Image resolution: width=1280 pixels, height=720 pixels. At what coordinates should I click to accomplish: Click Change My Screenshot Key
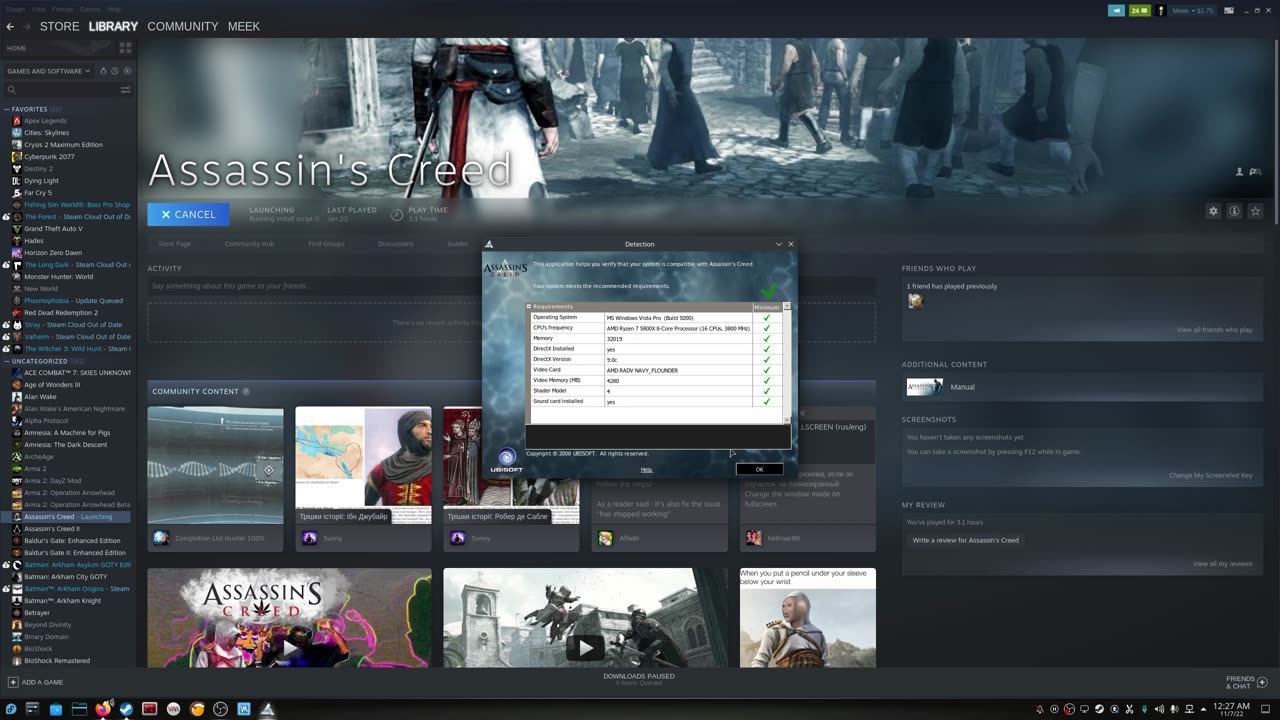(1210, 475)
